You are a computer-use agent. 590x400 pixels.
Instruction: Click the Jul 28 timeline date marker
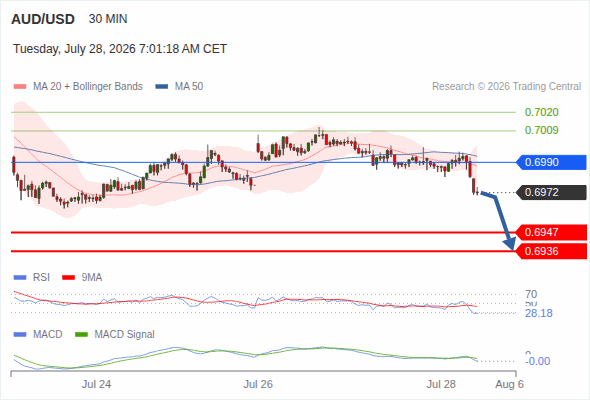441,384
